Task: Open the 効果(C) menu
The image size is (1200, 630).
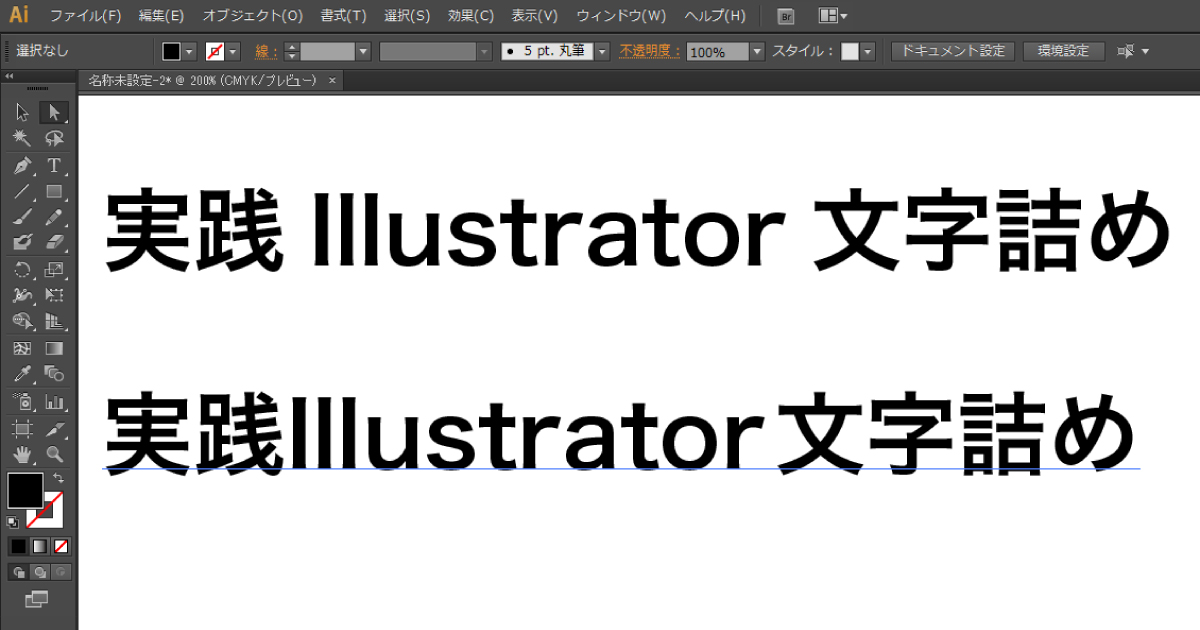Action: point(471,16)
